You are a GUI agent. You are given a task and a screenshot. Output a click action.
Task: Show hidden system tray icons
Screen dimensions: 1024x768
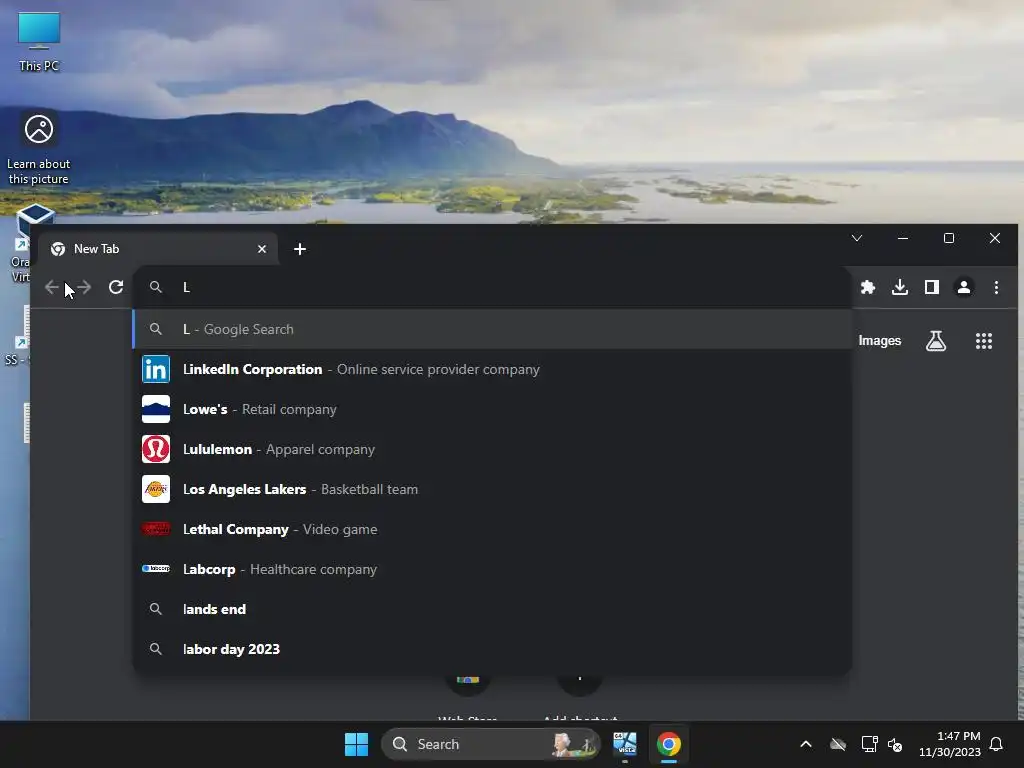click(x=806, y=744)
